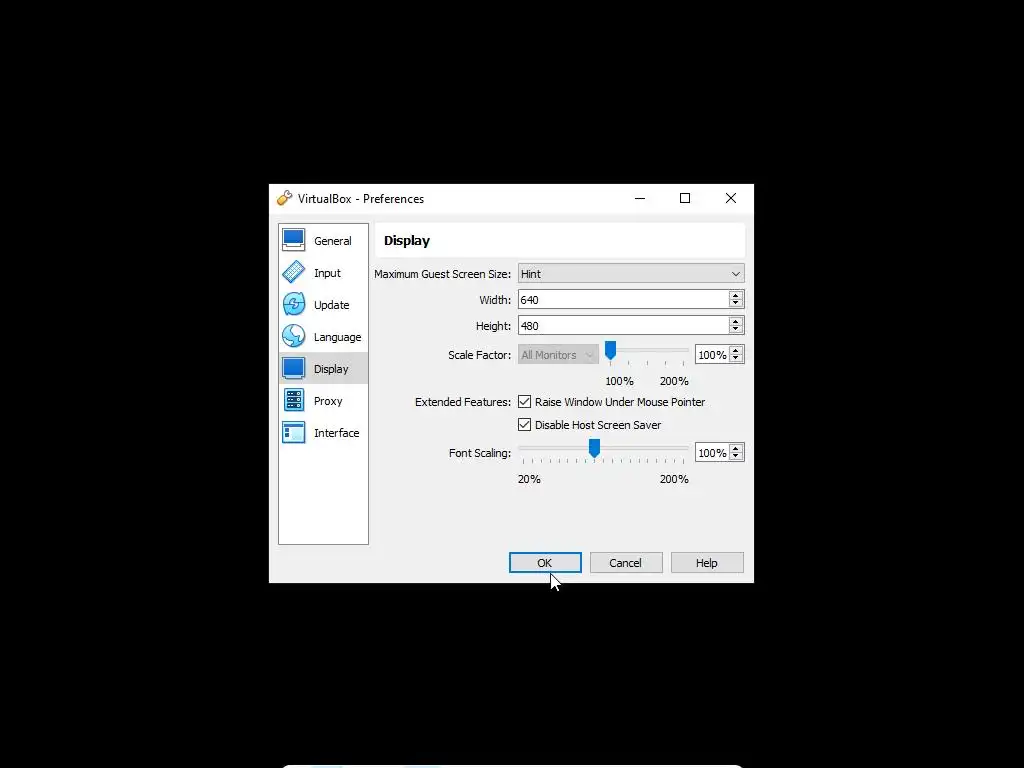Switch to the Language section label
Image resolution: width=1024 pixels, height=768 pixels.
pos(337,337)
